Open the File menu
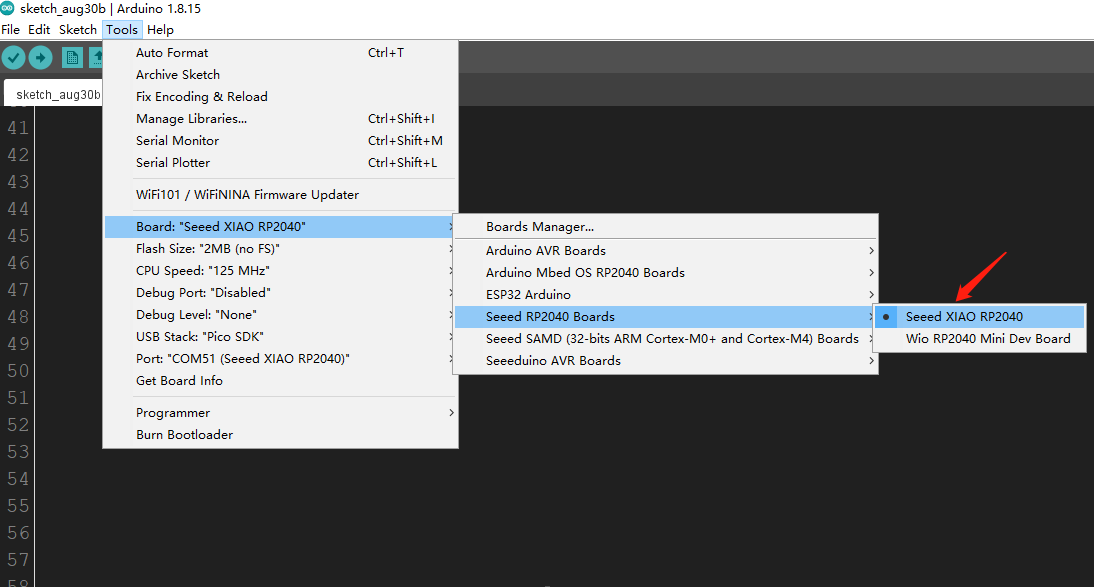The height and width of the screenshot is (587, 1094). [10, 29]
